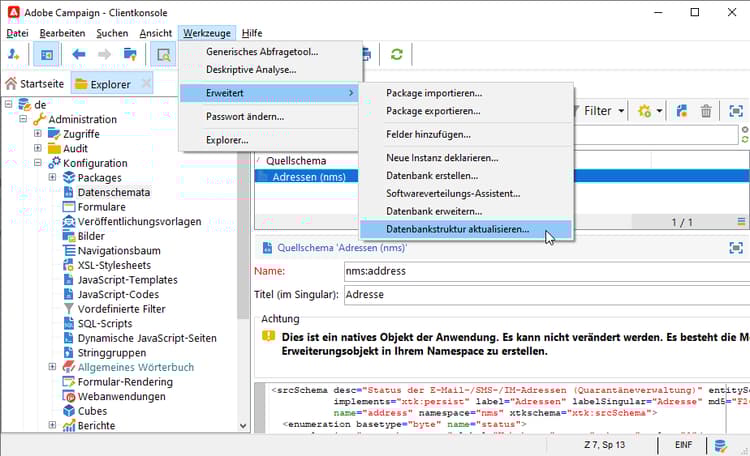The image size is (750, 456).
Task: Click the expand view icon in list toolbar
Action: coord(736,111)
